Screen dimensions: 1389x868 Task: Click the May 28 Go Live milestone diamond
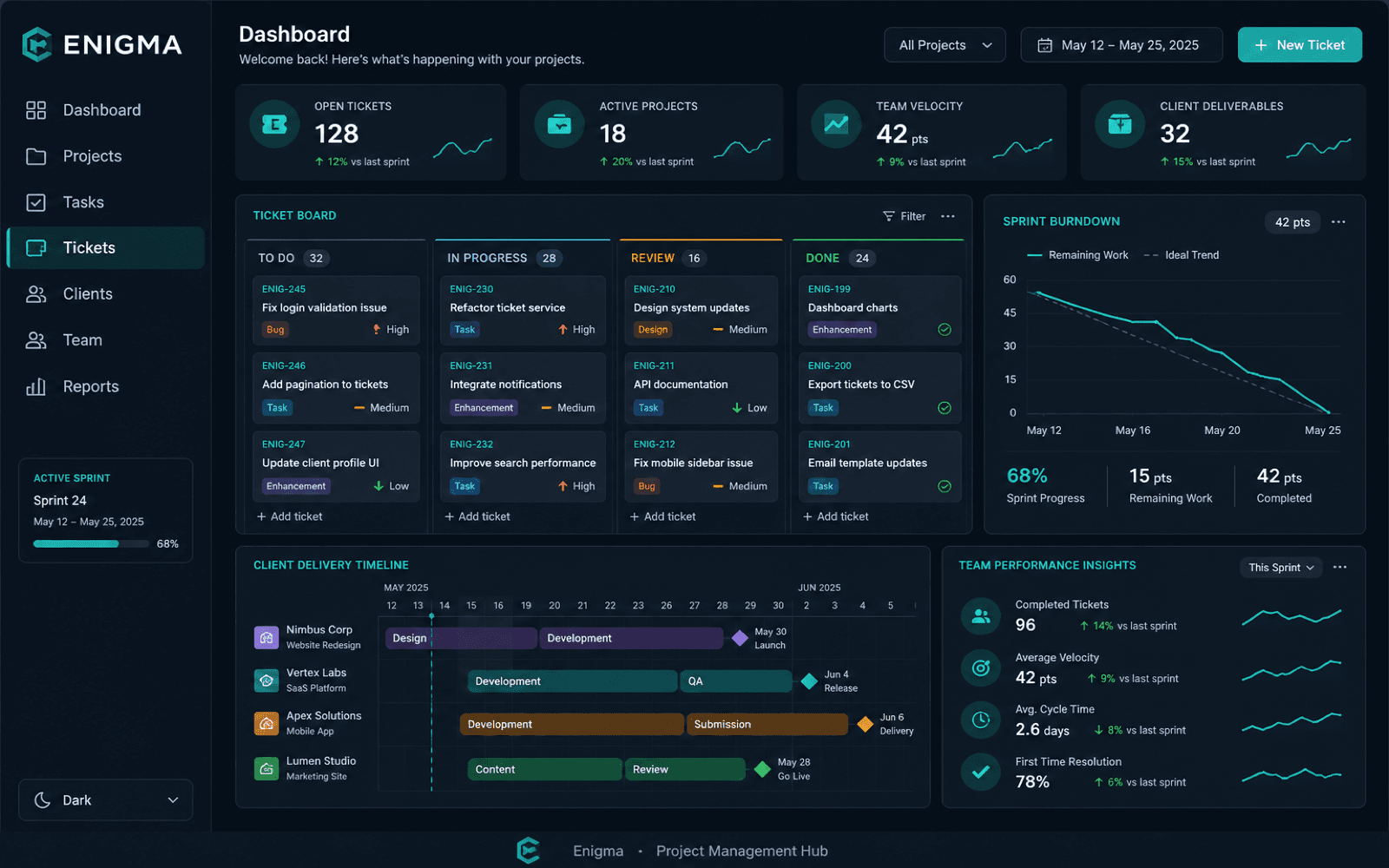(762, 769)
